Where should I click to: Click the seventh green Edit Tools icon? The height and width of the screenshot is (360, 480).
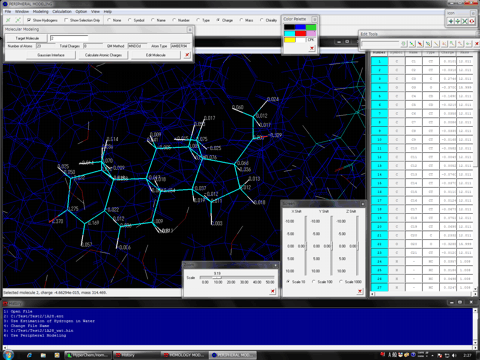click(x=452, y=44)
